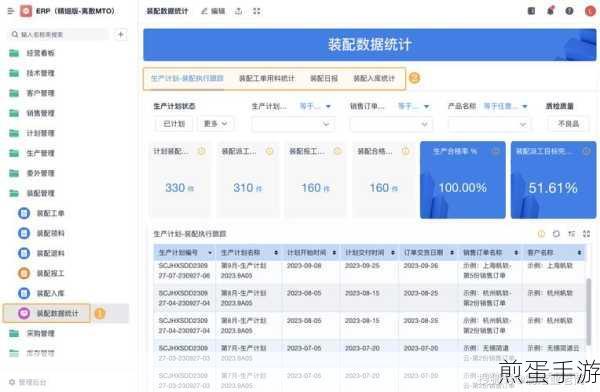Open the top-right app grid icon
600x392 pixels.
coord(531,11)
